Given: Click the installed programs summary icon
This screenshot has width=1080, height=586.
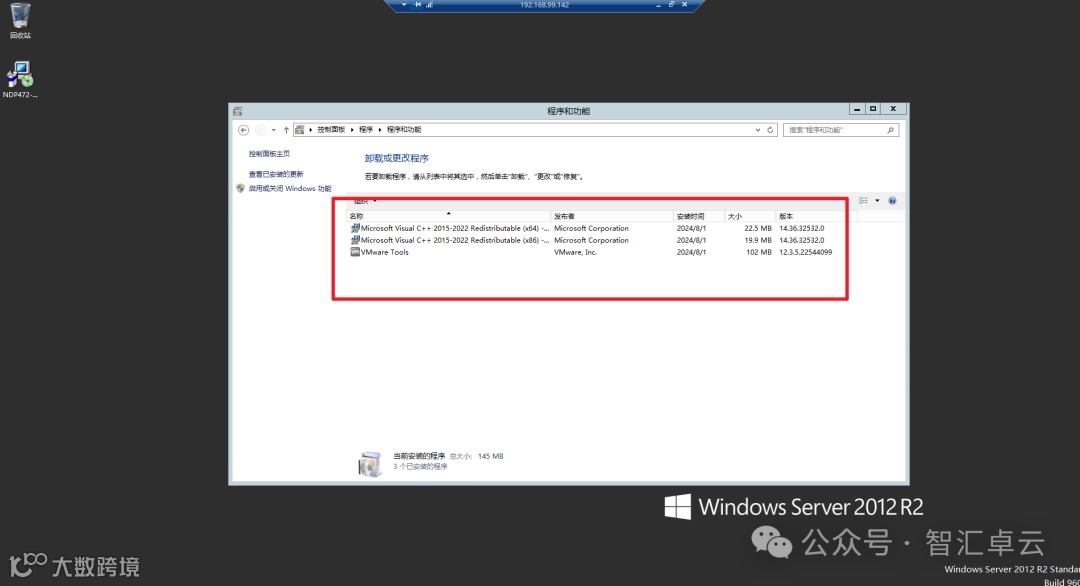Looking at the screenshot, I should (x=371, y=463).
